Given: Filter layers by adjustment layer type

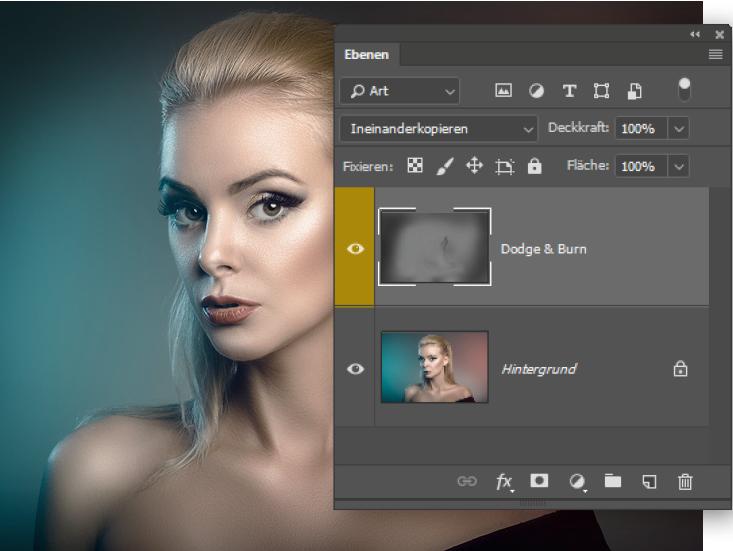Looking at the screenshot, I should (x=536, y=91).
